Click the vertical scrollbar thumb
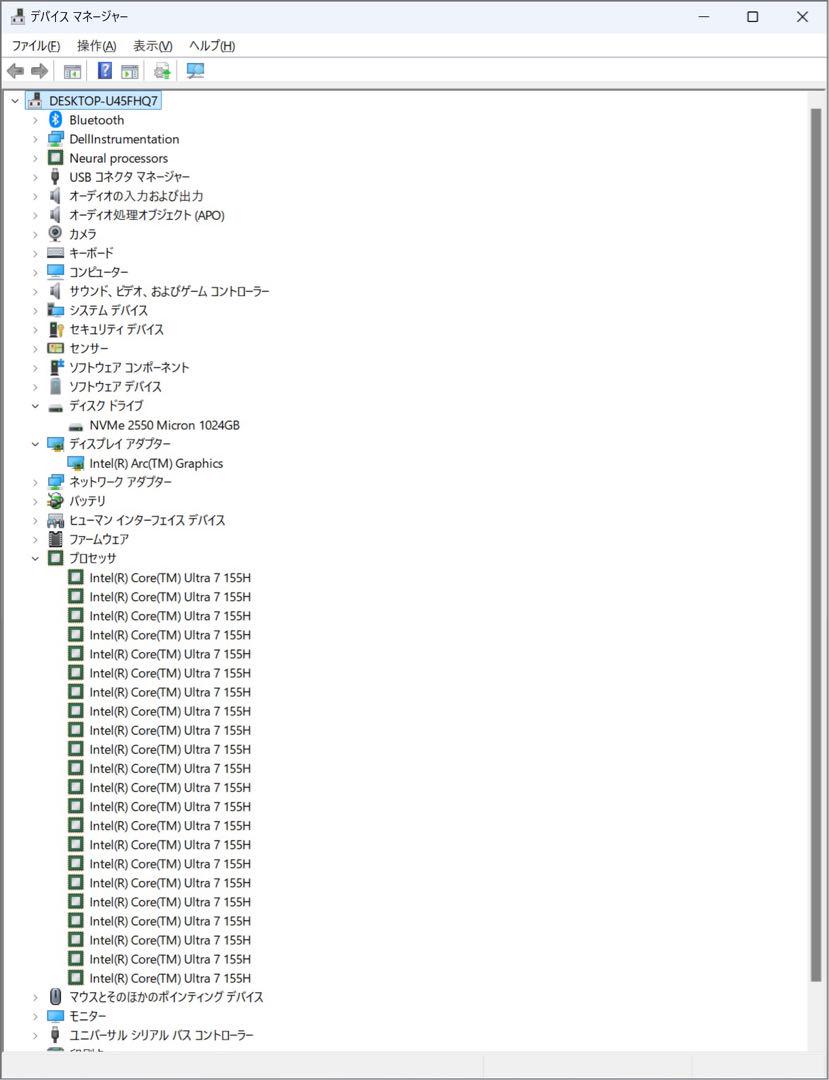Screen dimensions: 829x1080 tap(816, 544)
